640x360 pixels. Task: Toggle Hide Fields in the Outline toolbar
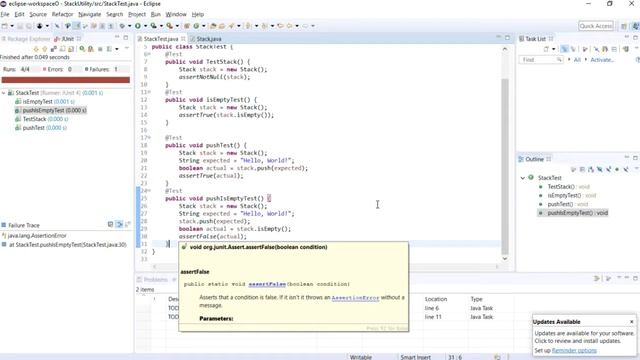[x=600, y=169]
